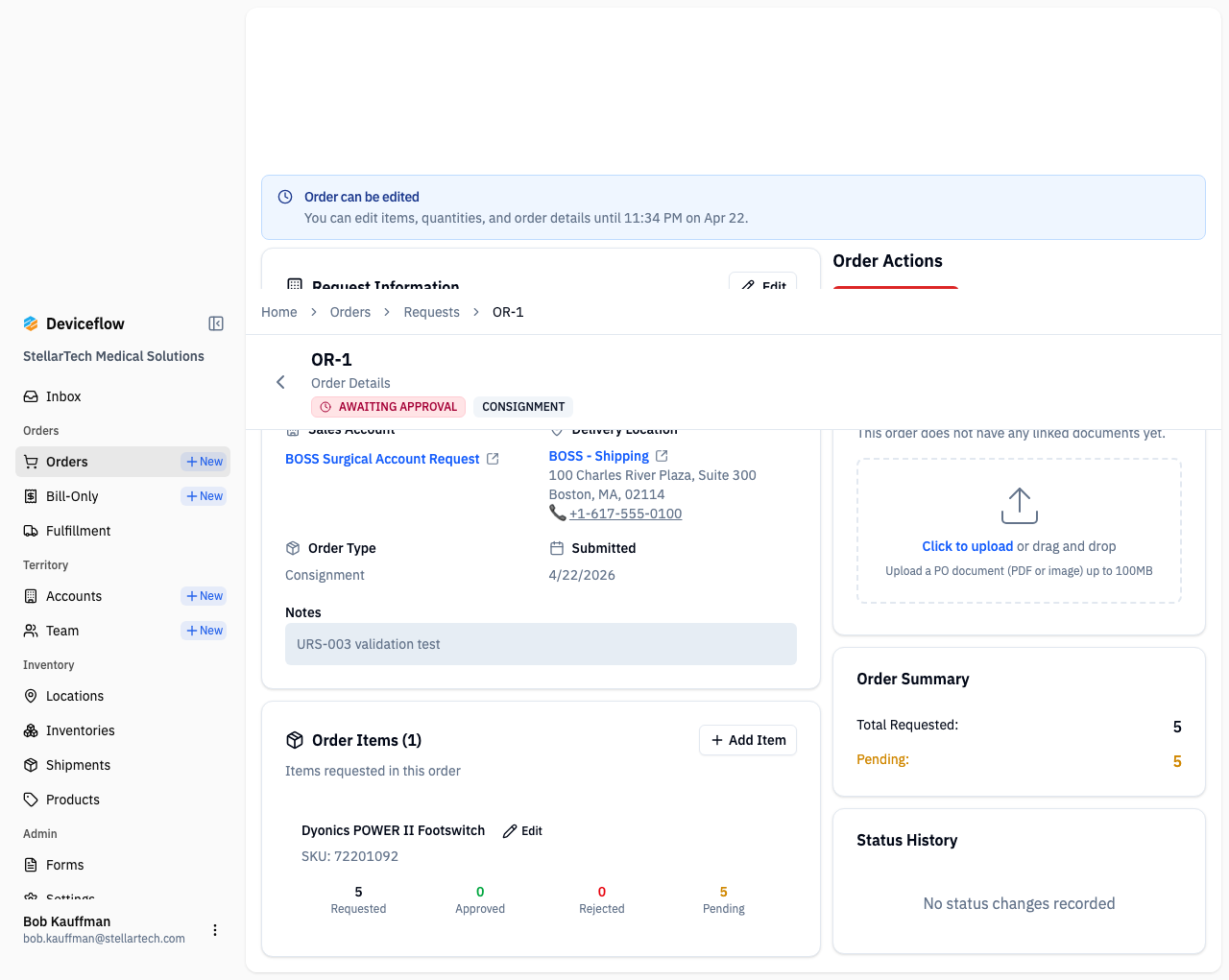Open BOSS Surgical Account Request link
The height and width of the screenshot is (980, 1229).
382,459
